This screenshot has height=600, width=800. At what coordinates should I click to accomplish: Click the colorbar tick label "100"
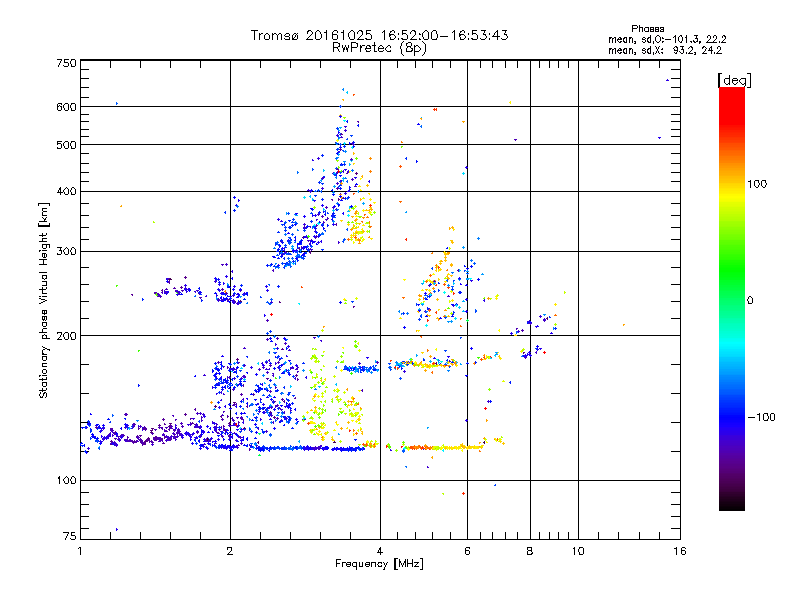pos(757,184)
